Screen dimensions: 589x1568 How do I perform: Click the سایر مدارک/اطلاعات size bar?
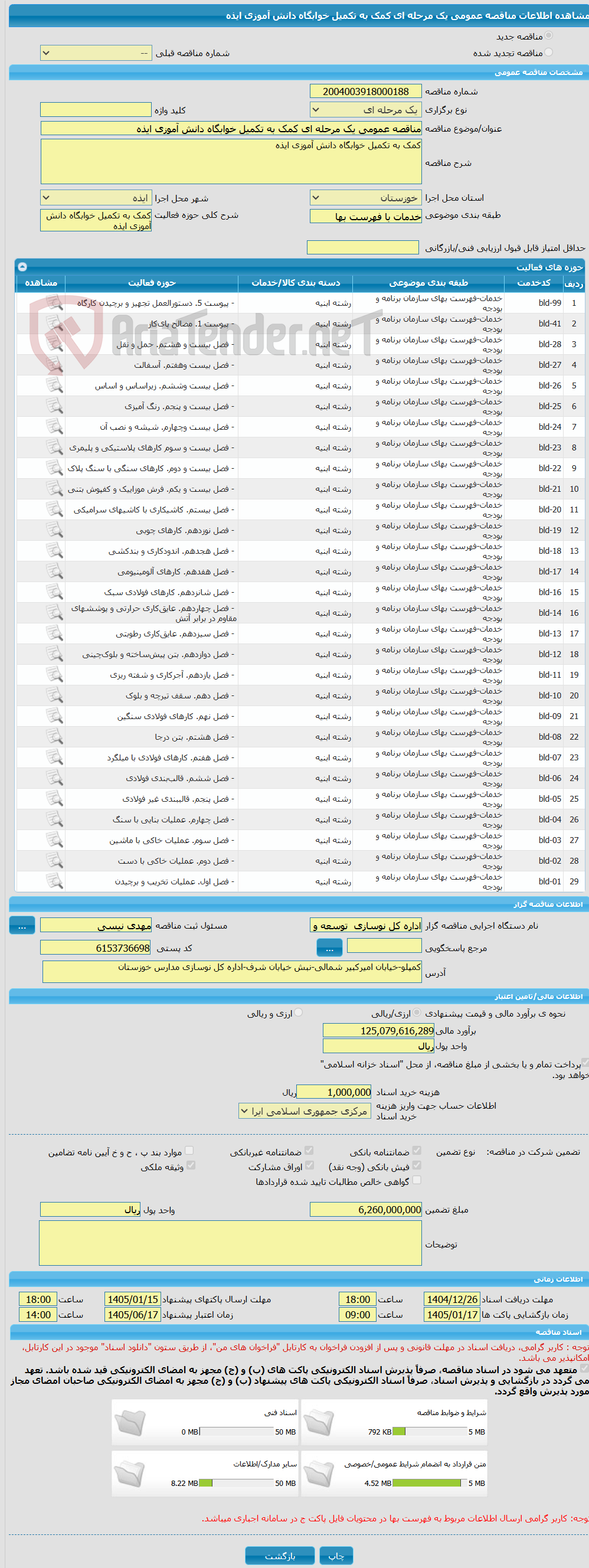click(236, 1483)
